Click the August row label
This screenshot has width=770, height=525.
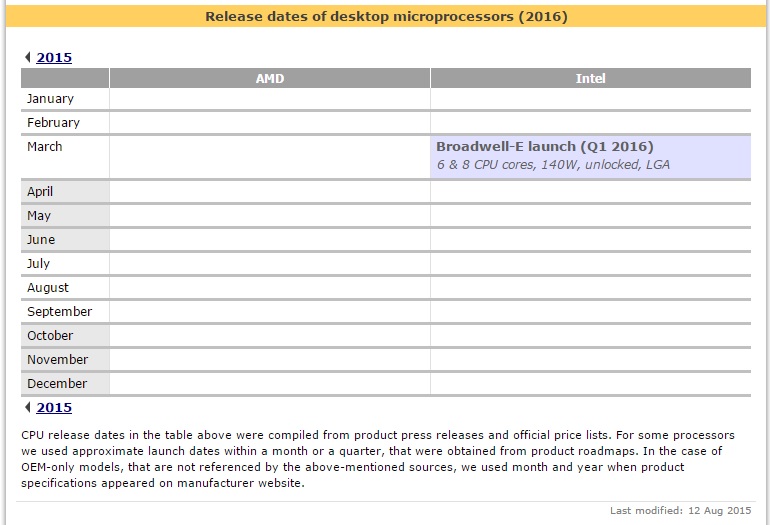(48, 288)
